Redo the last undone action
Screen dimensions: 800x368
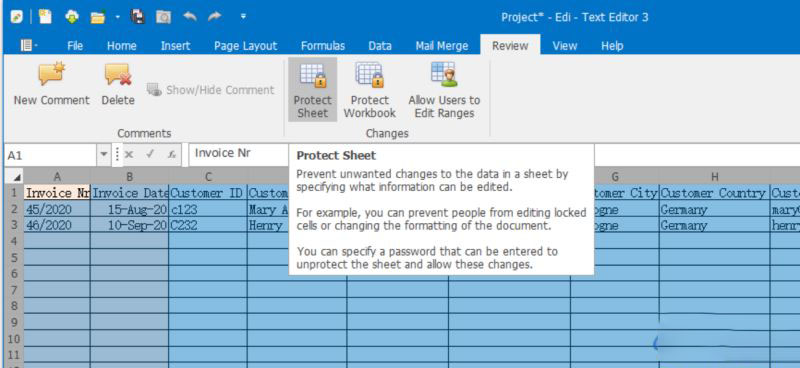(215, 17)
